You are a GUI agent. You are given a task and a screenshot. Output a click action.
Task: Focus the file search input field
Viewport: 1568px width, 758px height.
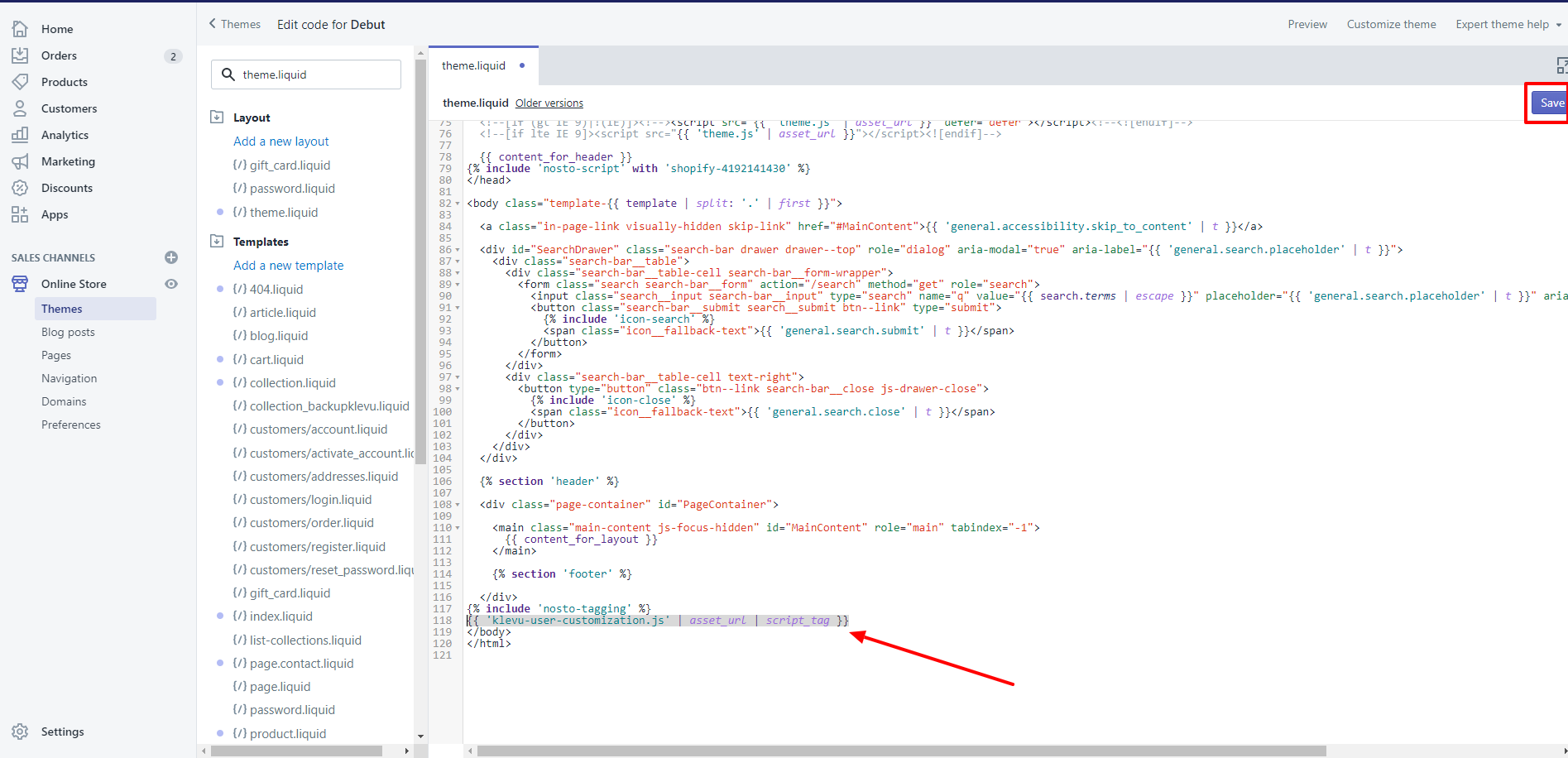click(x=306, y=74)
